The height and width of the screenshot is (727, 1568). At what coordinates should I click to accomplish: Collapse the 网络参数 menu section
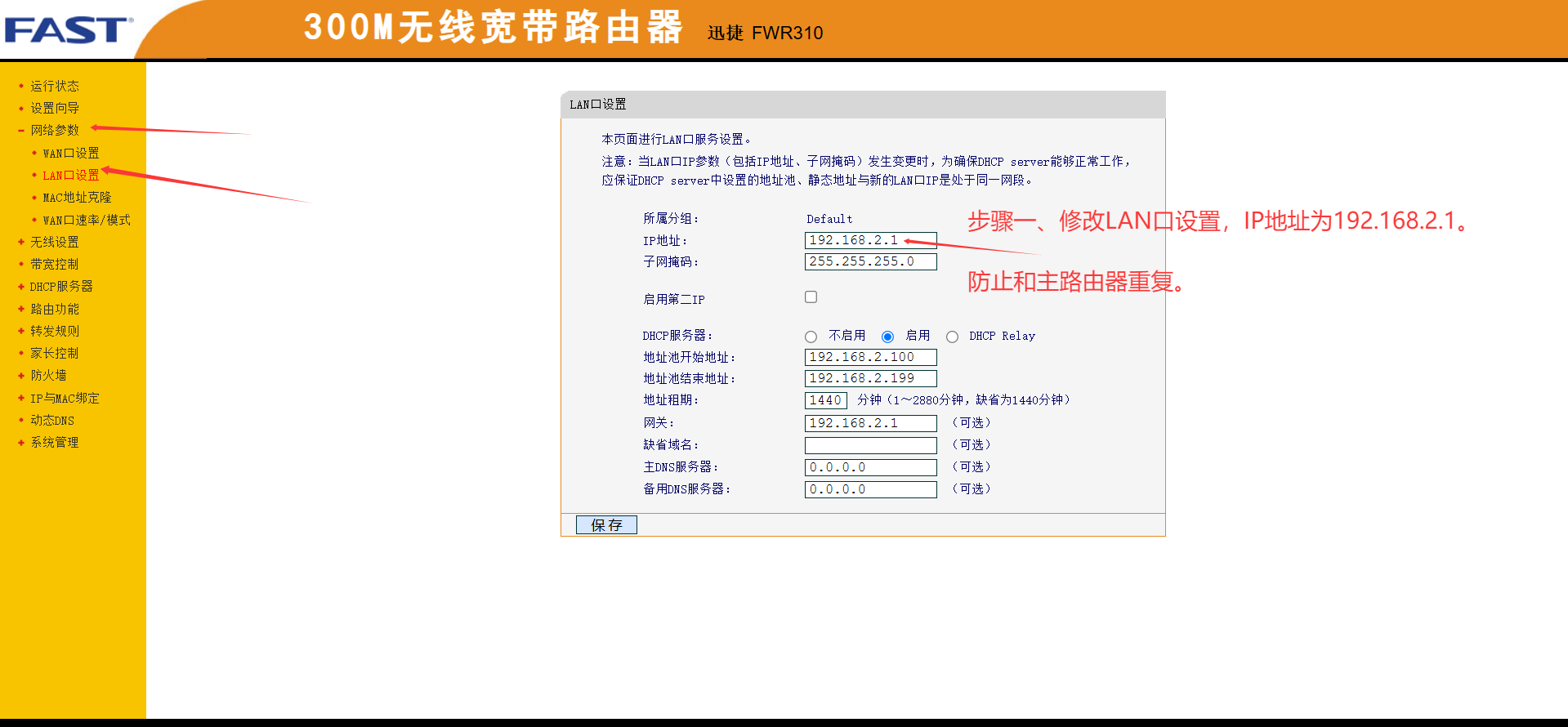point(55,130)
